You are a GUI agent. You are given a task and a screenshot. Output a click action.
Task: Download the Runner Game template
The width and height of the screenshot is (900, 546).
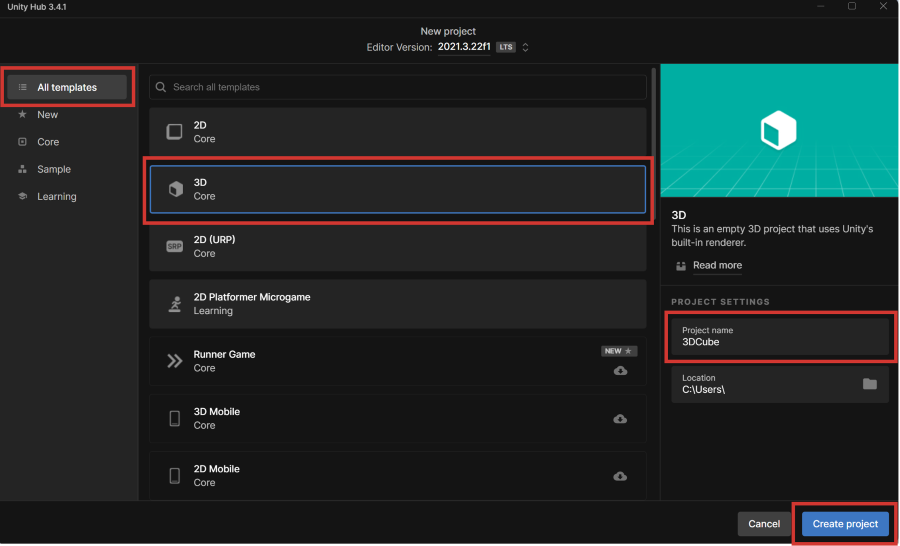click(x=620, y=370)
